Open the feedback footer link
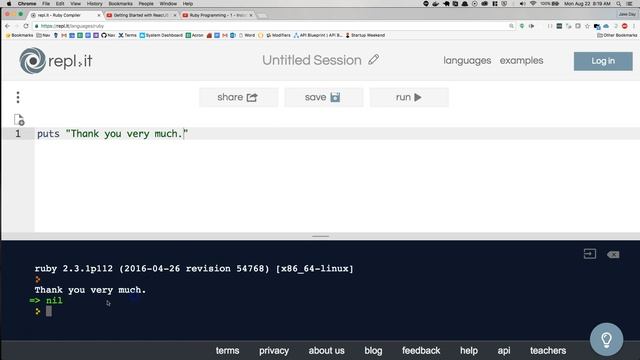The image size is (640, 360). coord(421,351)
